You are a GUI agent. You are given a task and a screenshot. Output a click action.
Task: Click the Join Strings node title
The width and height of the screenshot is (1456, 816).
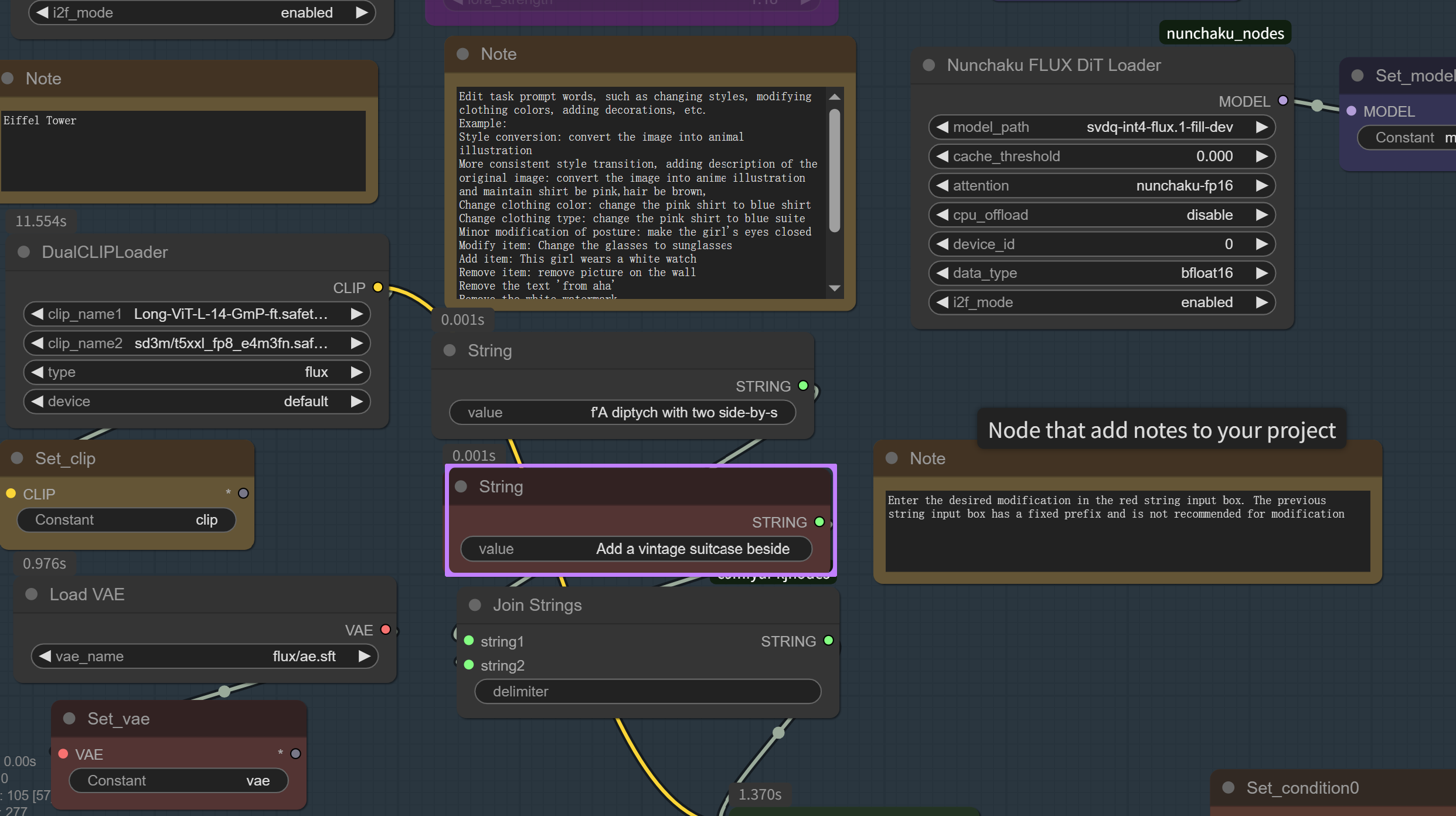pyautogui.click(x=537, y=605)
